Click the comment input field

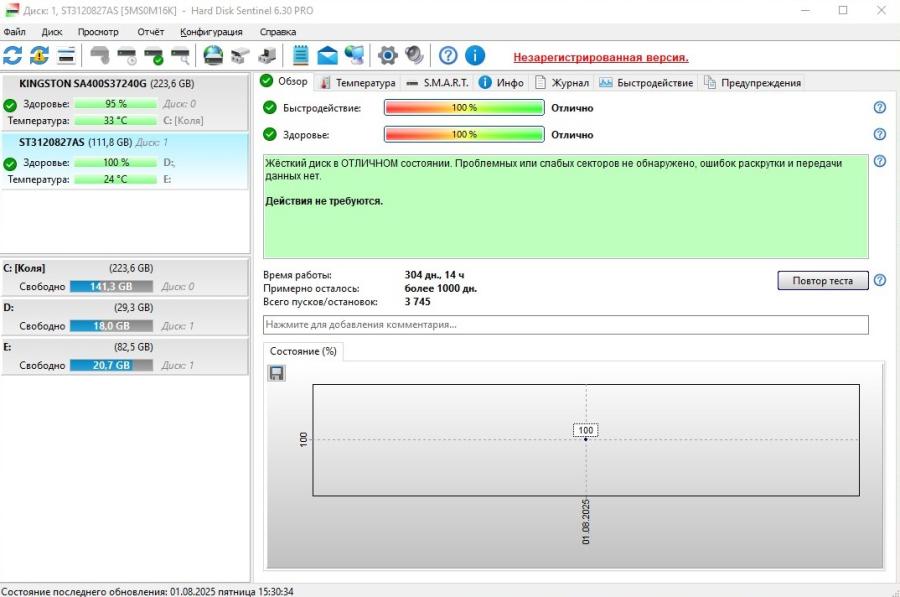[565, 325]
